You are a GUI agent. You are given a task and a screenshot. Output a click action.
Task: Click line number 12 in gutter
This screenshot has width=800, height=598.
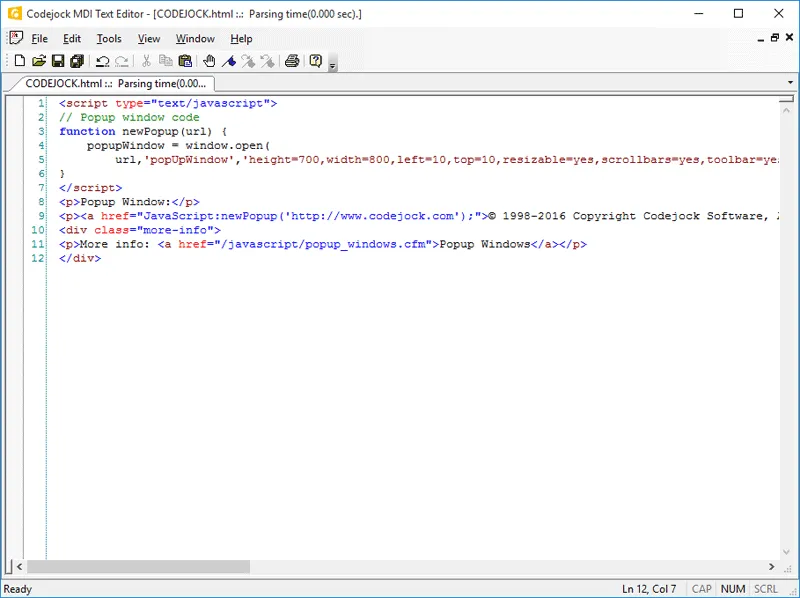click(38, 258)
